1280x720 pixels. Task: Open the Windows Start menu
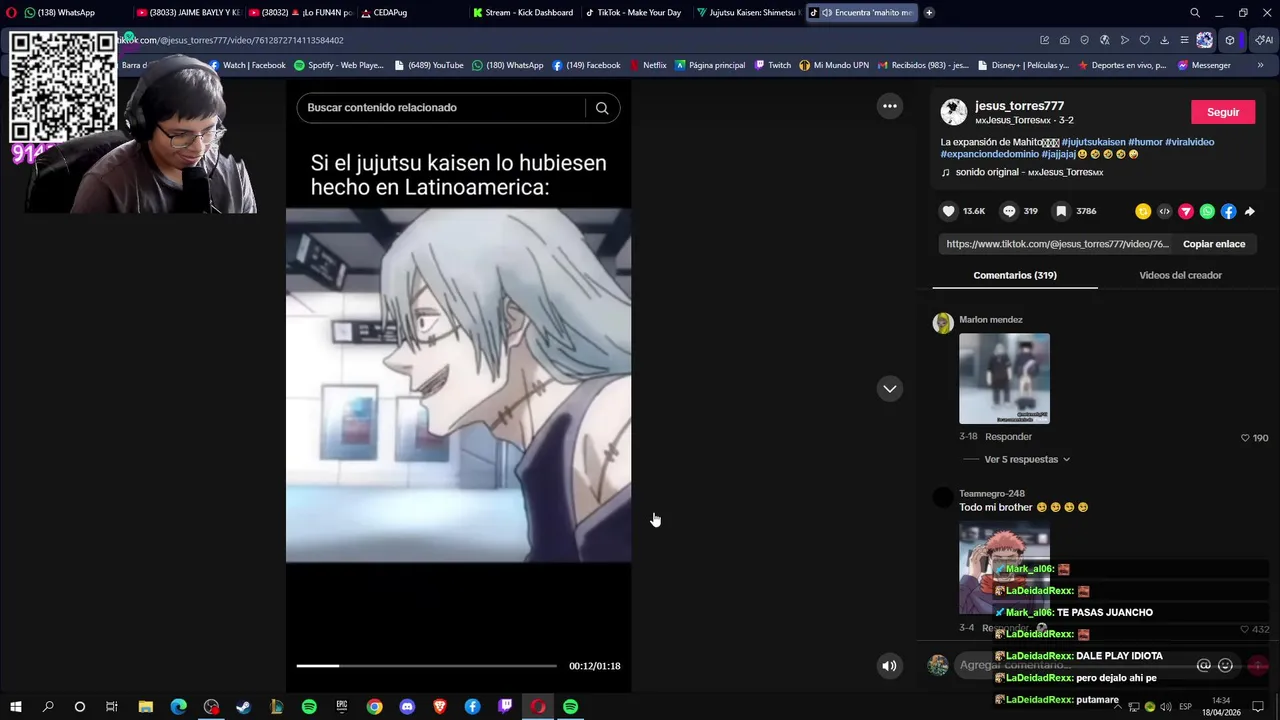15,707
